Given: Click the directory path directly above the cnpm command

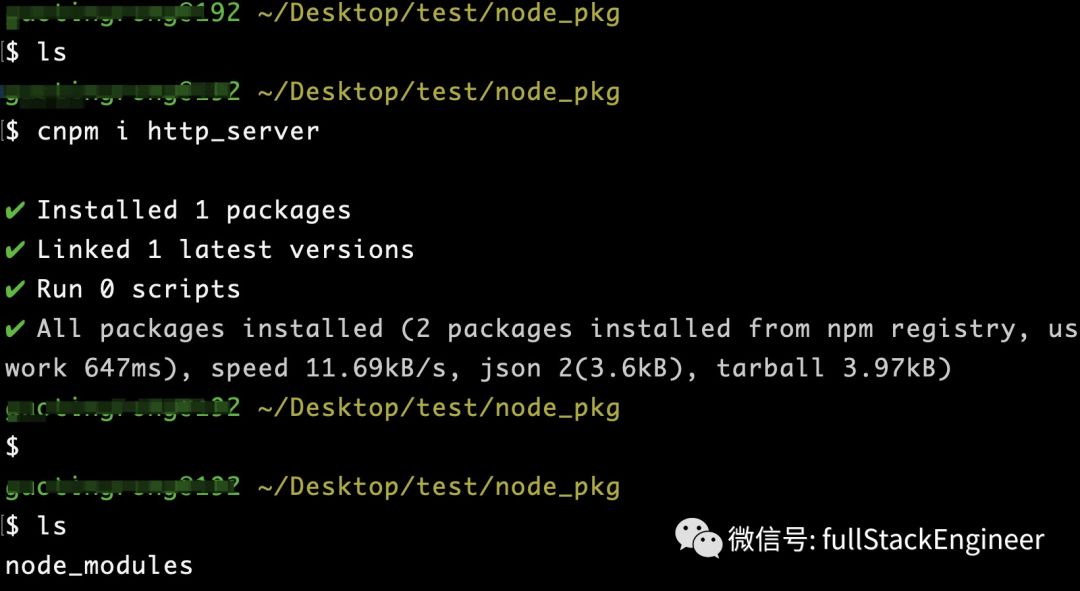Looking at the screenshot, I should pyautogui.click(x=438, y=92).
